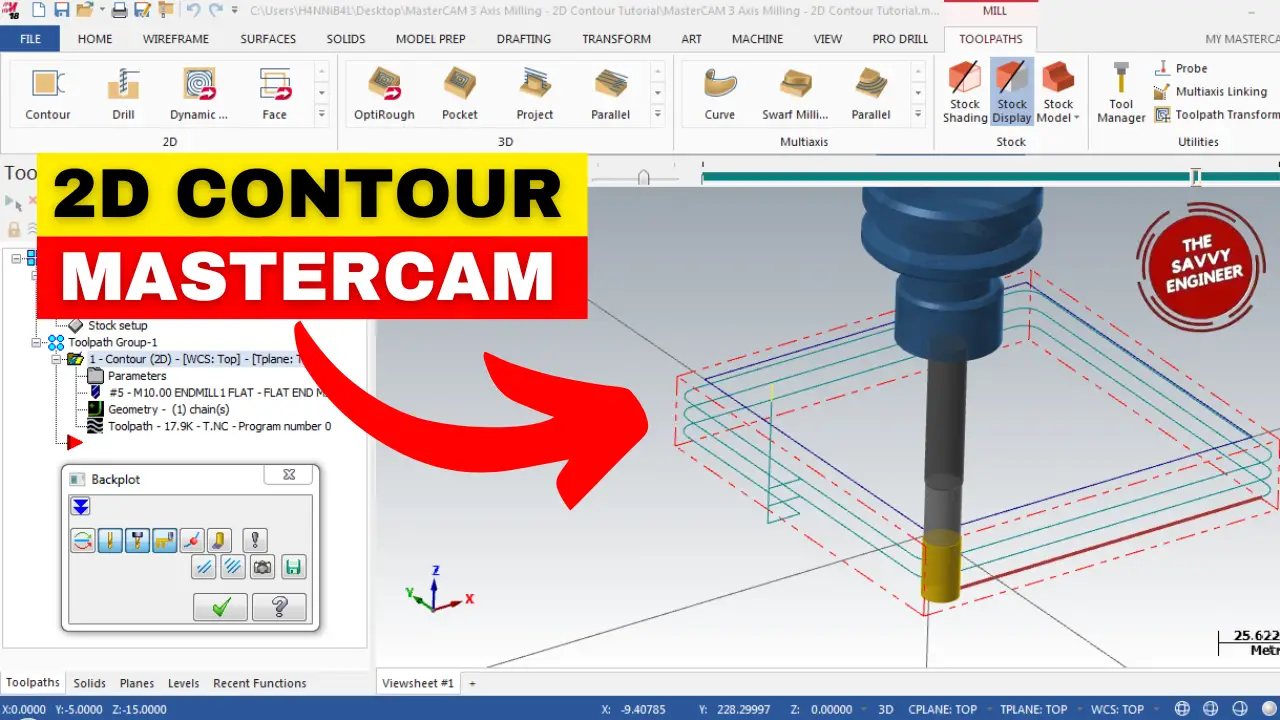
Task: Click CPLANE: TOP in status bar
Action: click(943, 709)
